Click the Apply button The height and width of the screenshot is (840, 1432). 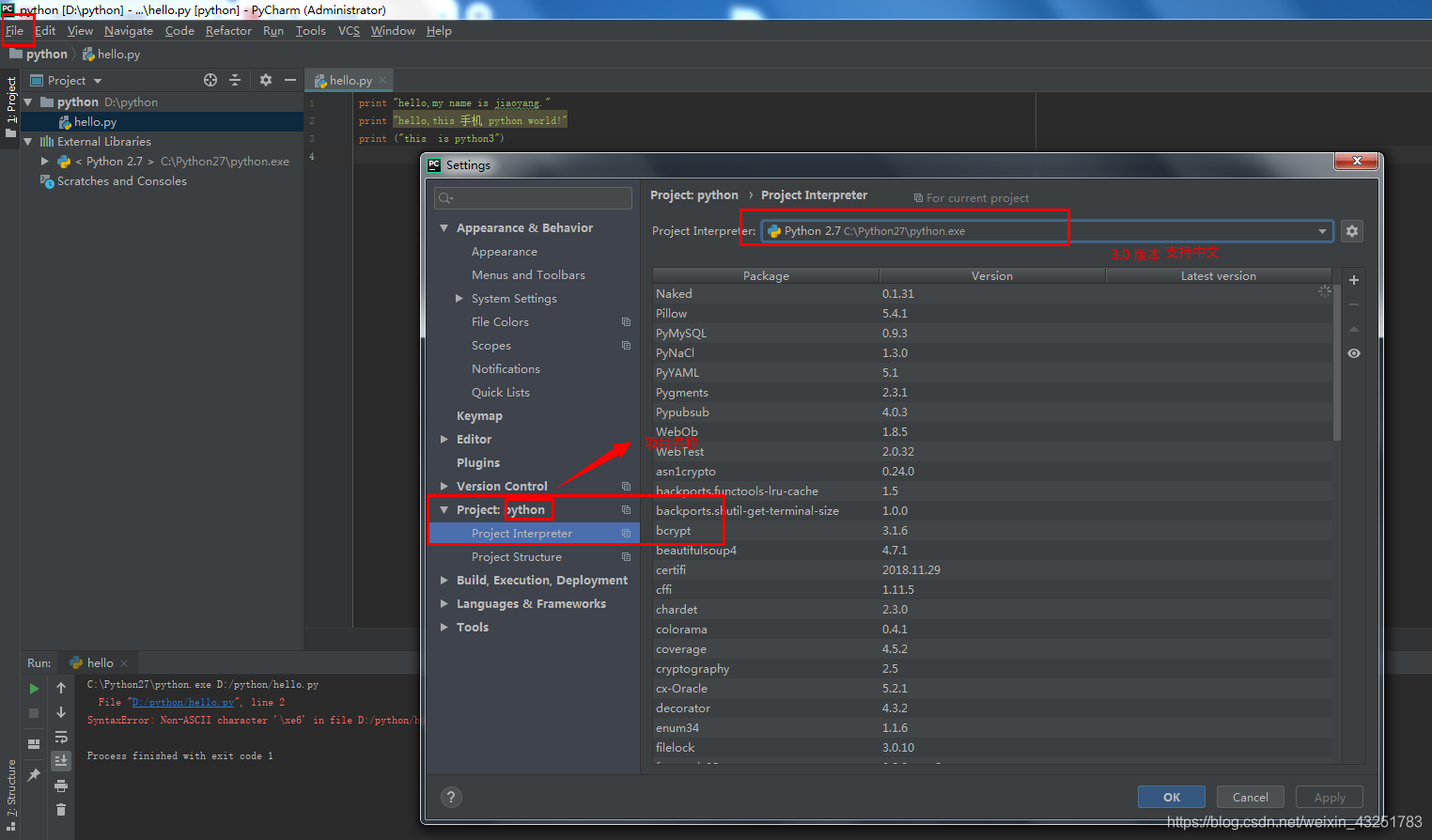pyautogui.click(x=1330, y=797)
